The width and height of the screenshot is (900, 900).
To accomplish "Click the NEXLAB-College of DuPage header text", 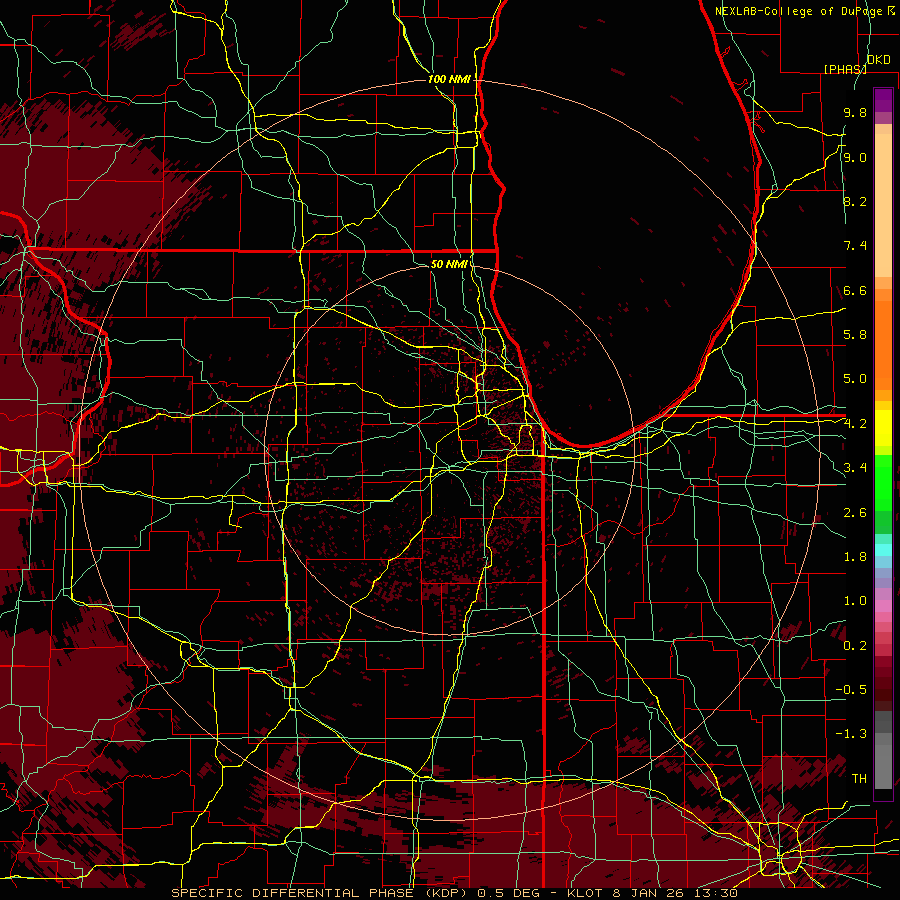I will [x=798, y=11].
